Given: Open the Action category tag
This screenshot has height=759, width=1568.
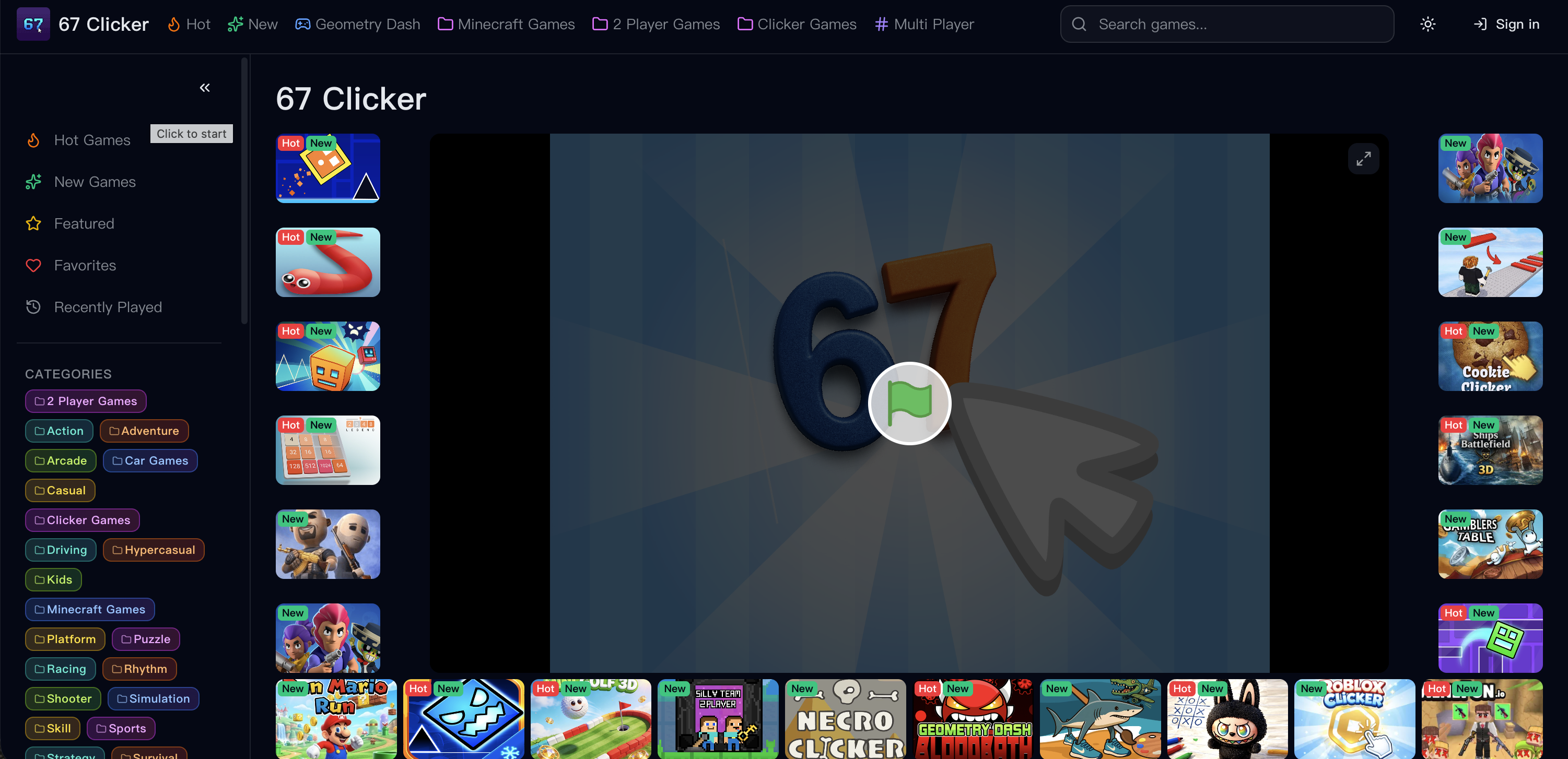Looking at the screenshot, I should (x=59, y=431).
